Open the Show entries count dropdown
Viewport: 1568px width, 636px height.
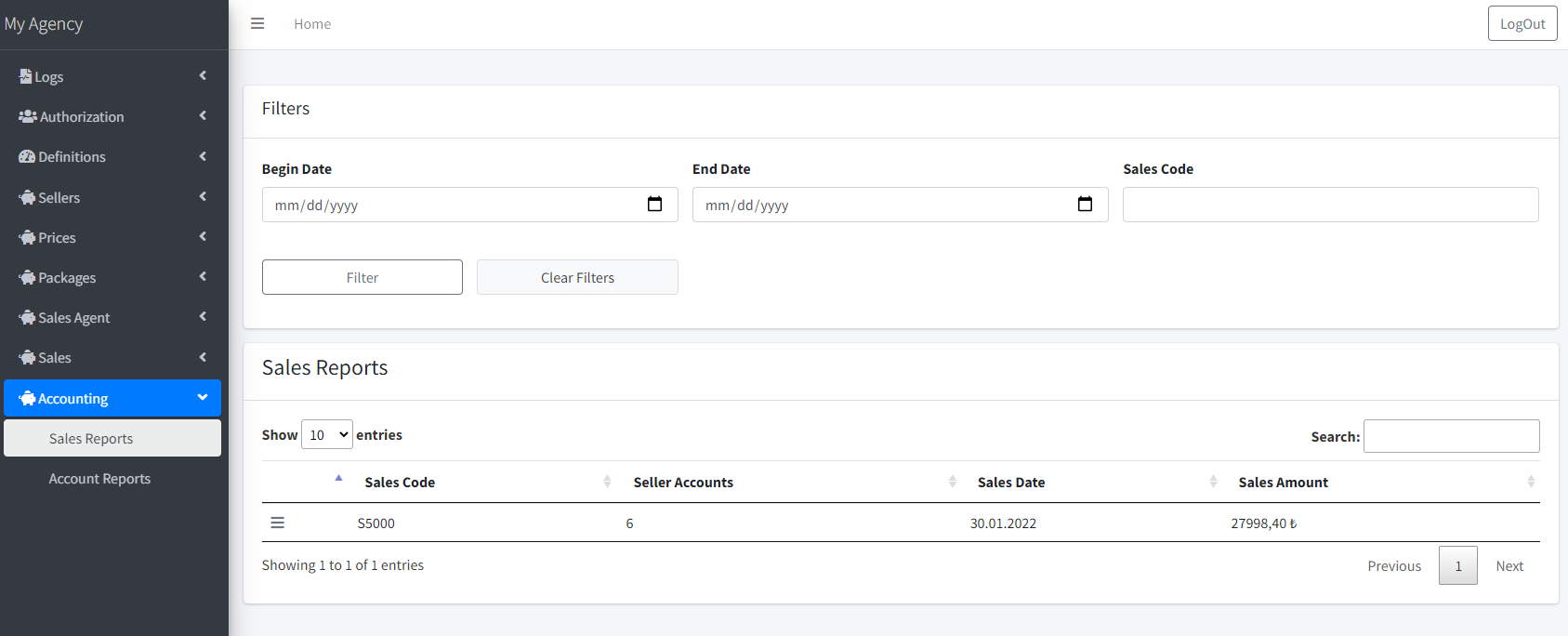(x=327, y=434)
